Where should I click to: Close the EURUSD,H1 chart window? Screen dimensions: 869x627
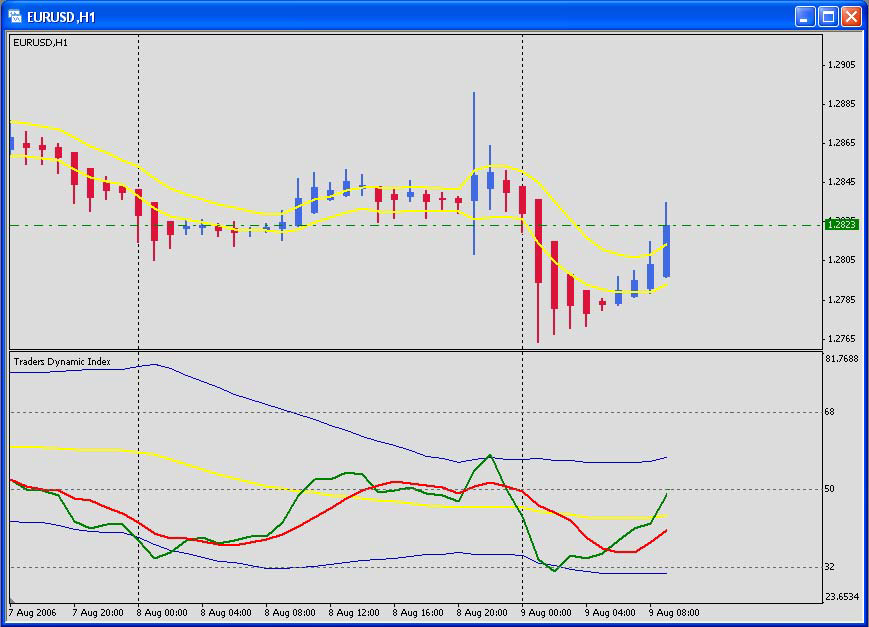tap(851, 16)
